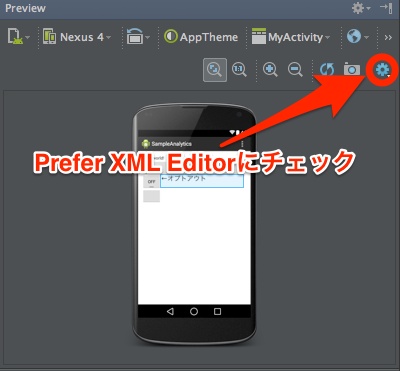Click the OFF switch in the phone preview
This screenshot has width=400, height=371.
coord(151,182)
